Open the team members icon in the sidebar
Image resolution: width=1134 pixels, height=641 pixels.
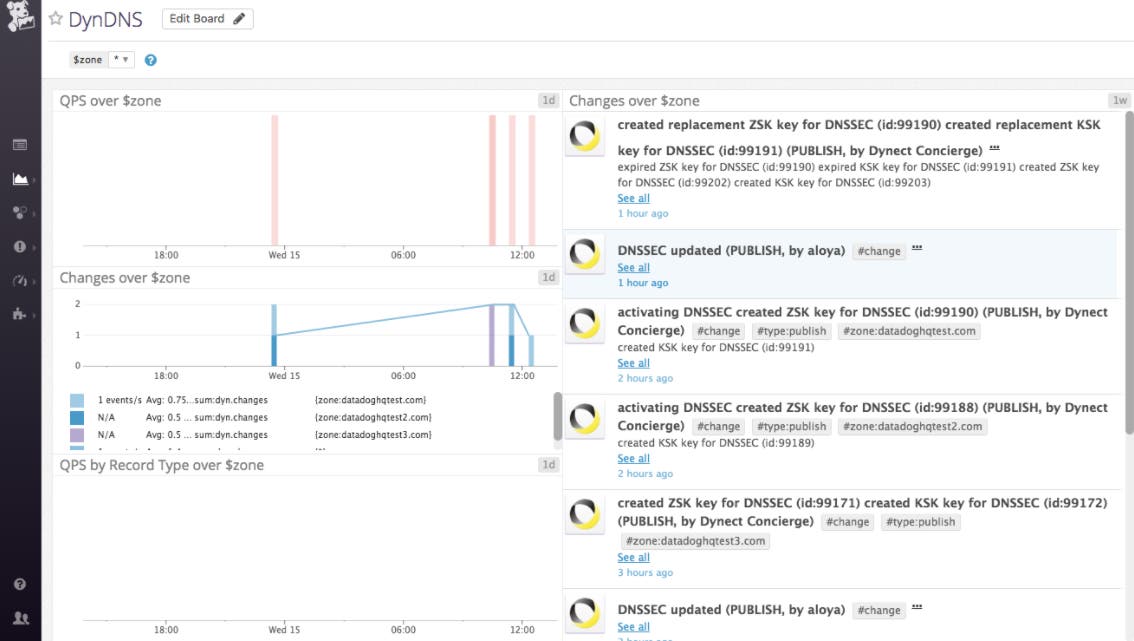[18, 618]
